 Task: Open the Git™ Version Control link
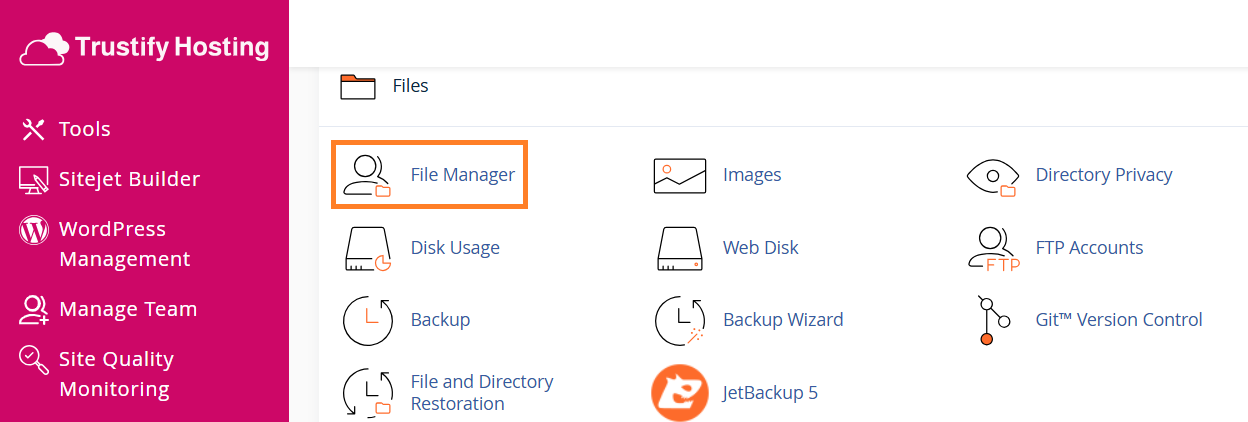tap(1119, 320)
